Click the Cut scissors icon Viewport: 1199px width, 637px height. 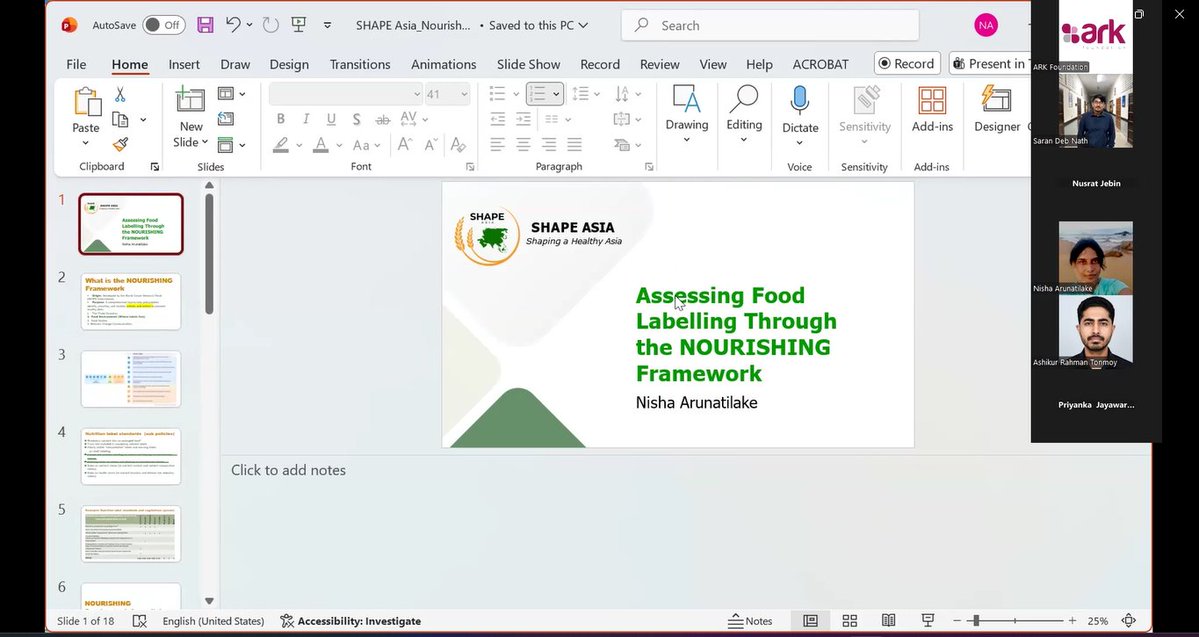pos(120,95)
